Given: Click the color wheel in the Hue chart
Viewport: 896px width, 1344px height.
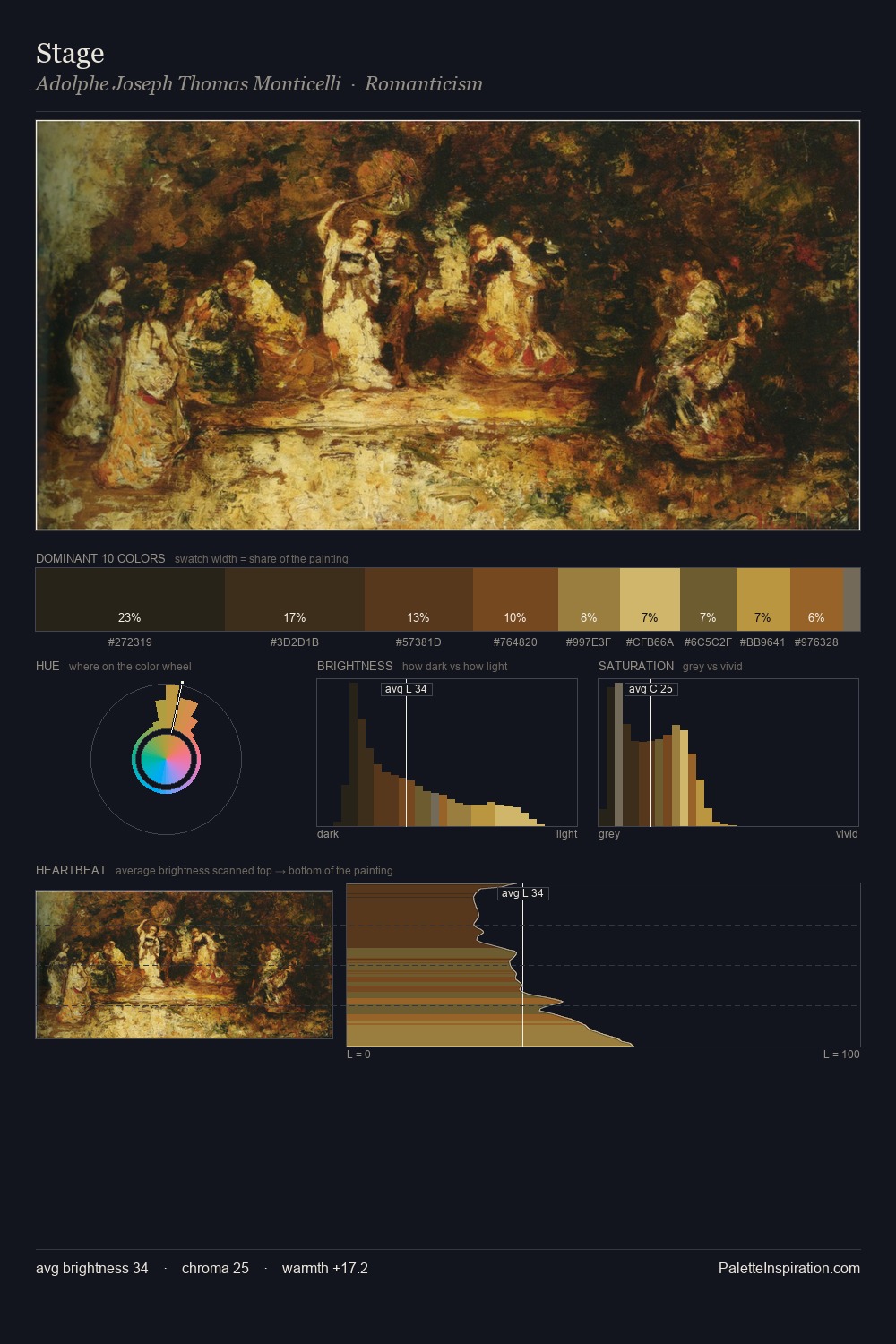Looking at the screenshot, I should 166,760.
